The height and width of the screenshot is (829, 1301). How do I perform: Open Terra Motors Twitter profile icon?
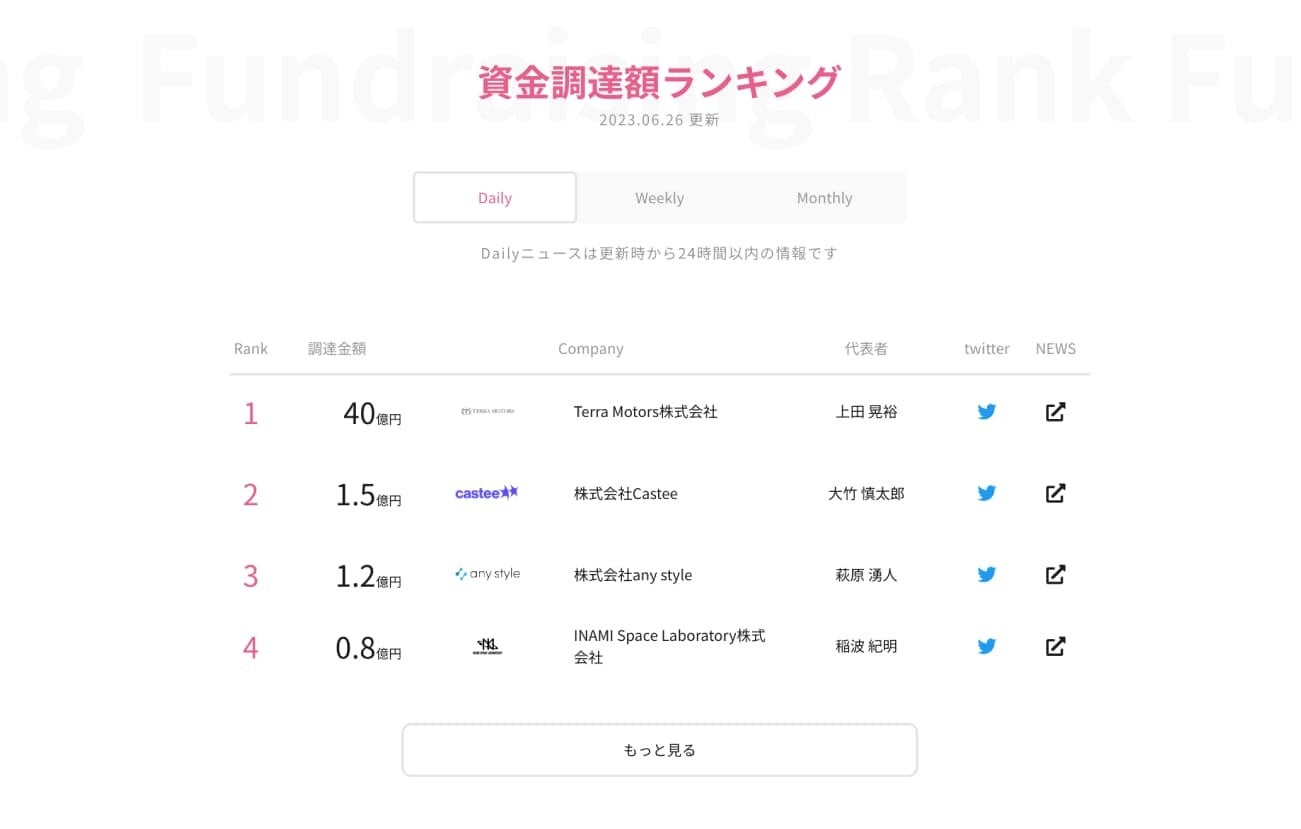987,411
